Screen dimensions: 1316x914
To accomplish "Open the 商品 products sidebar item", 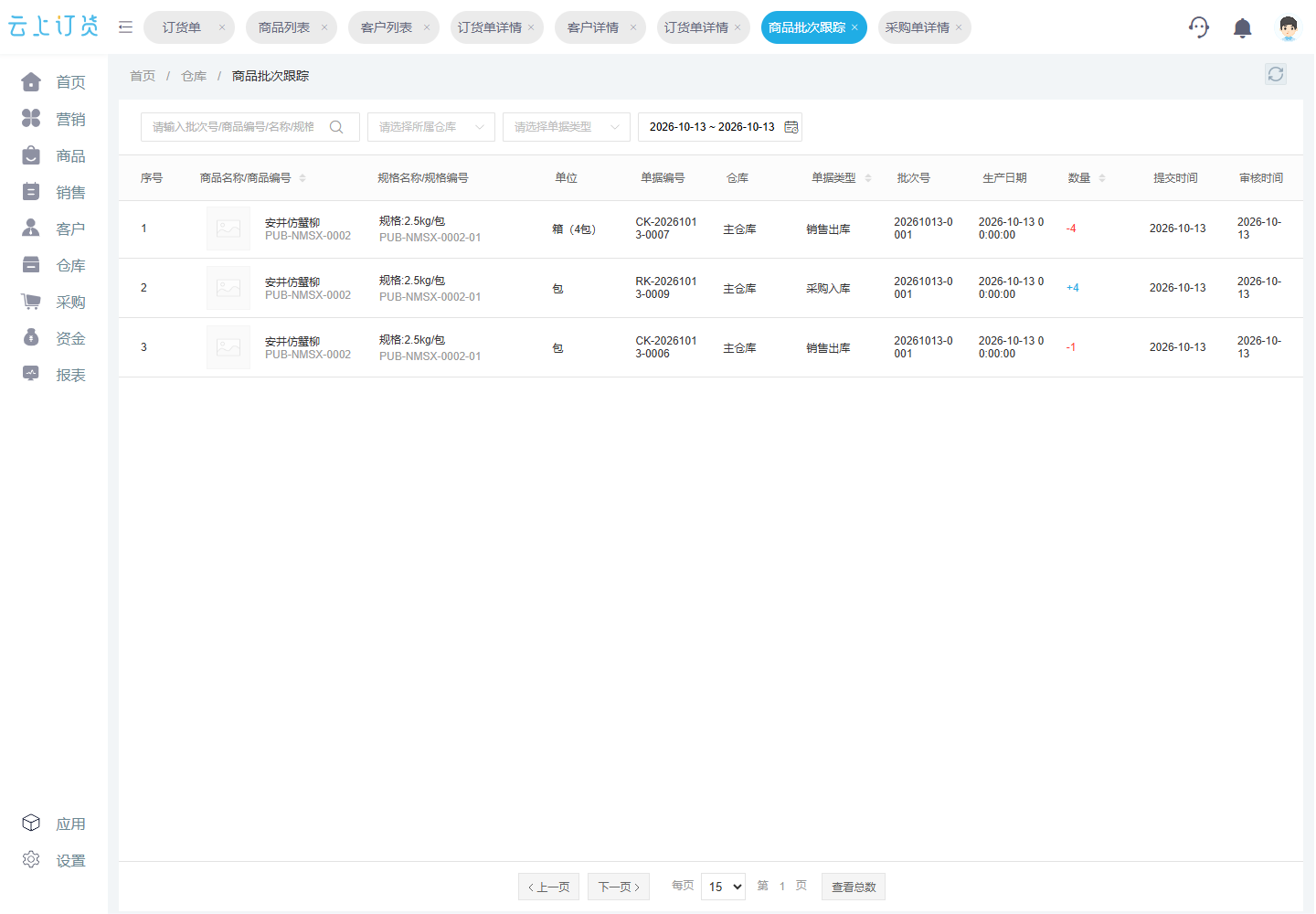I will 53,155.
